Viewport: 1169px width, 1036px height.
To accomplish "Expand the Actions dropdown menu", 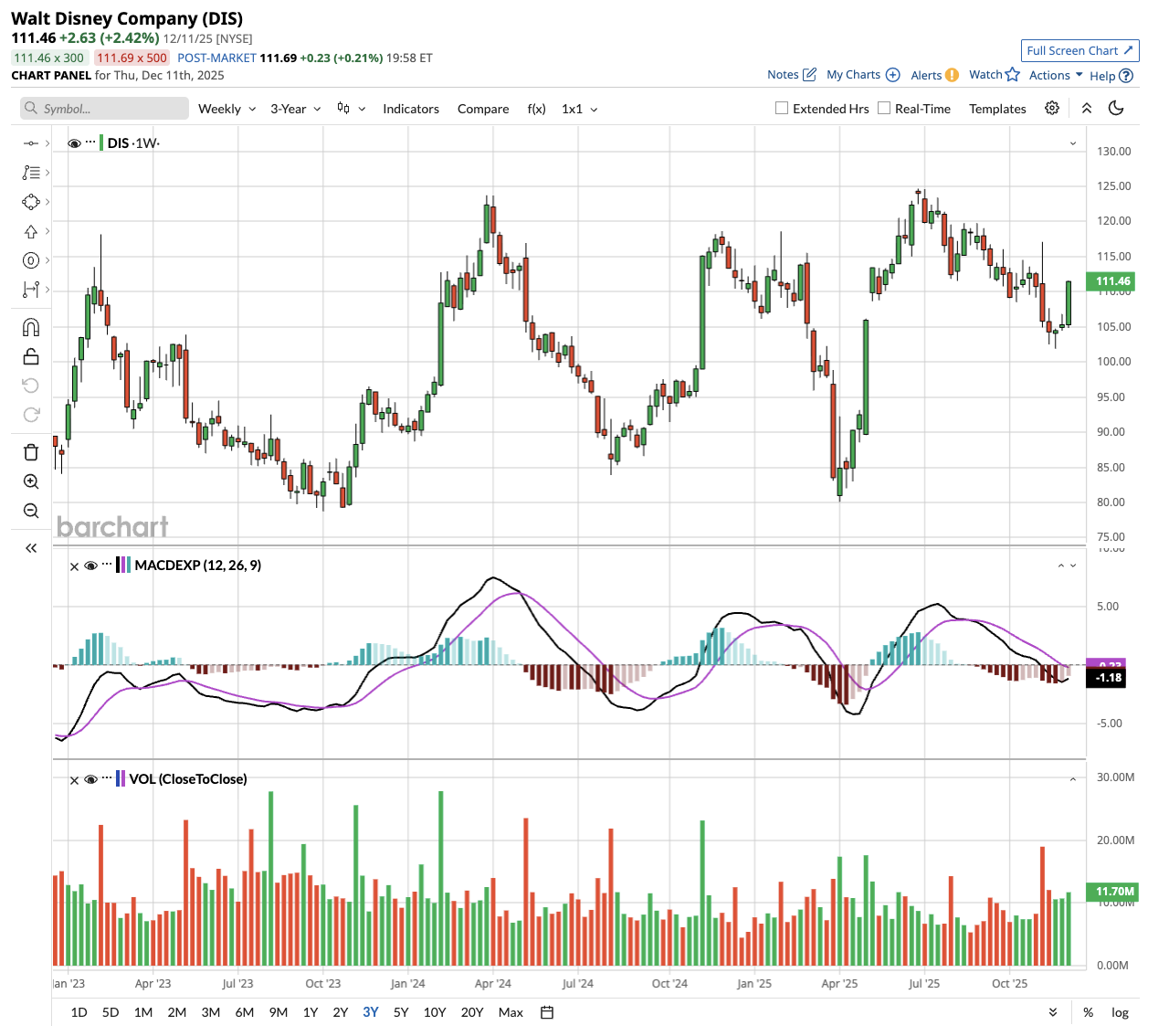I will (x=1056, y=75).
